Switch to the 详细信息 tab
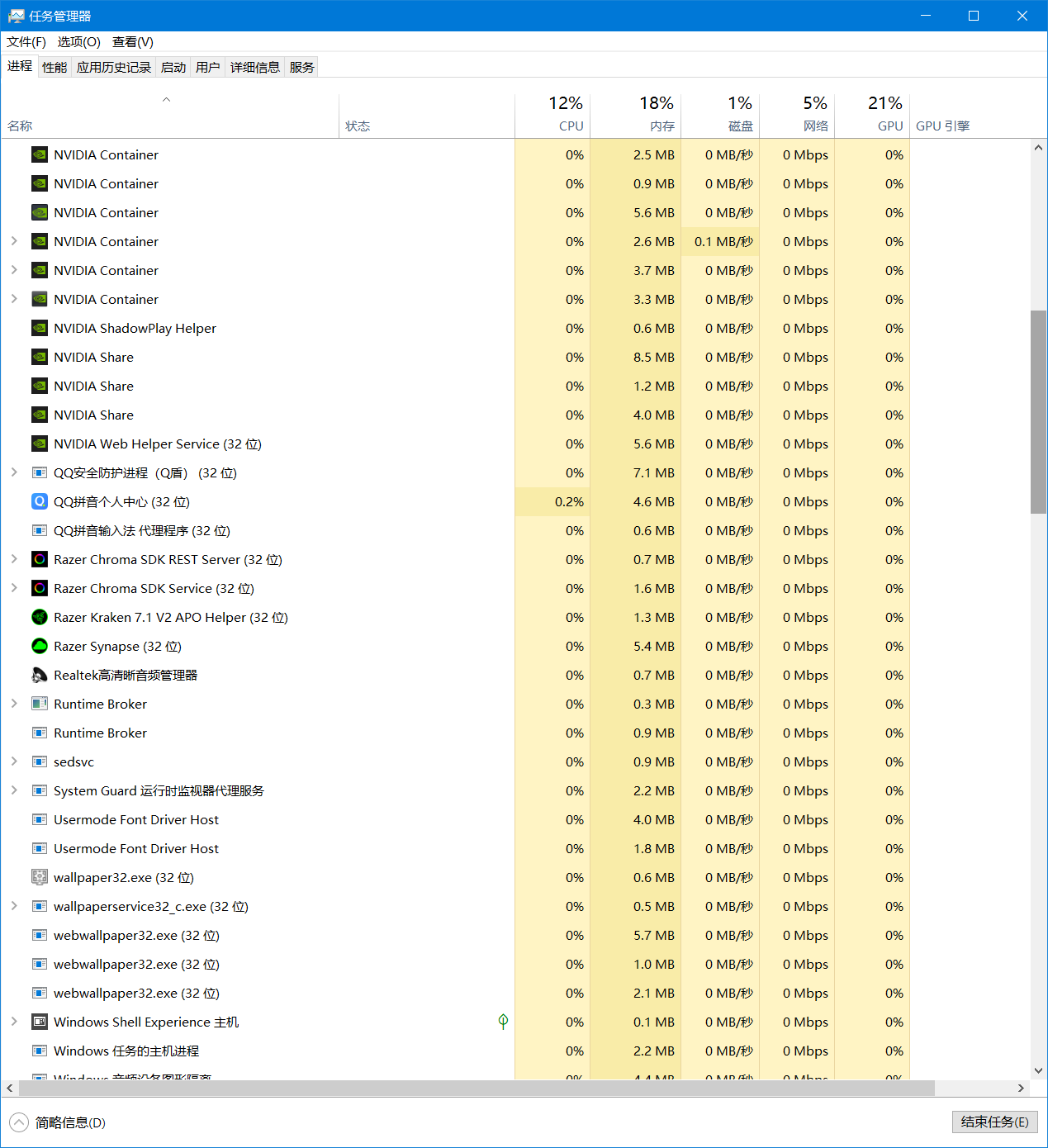Image resolution: width=1048 pixels, height=1148 pixels. pyautogui.click(x=255, y=68)
